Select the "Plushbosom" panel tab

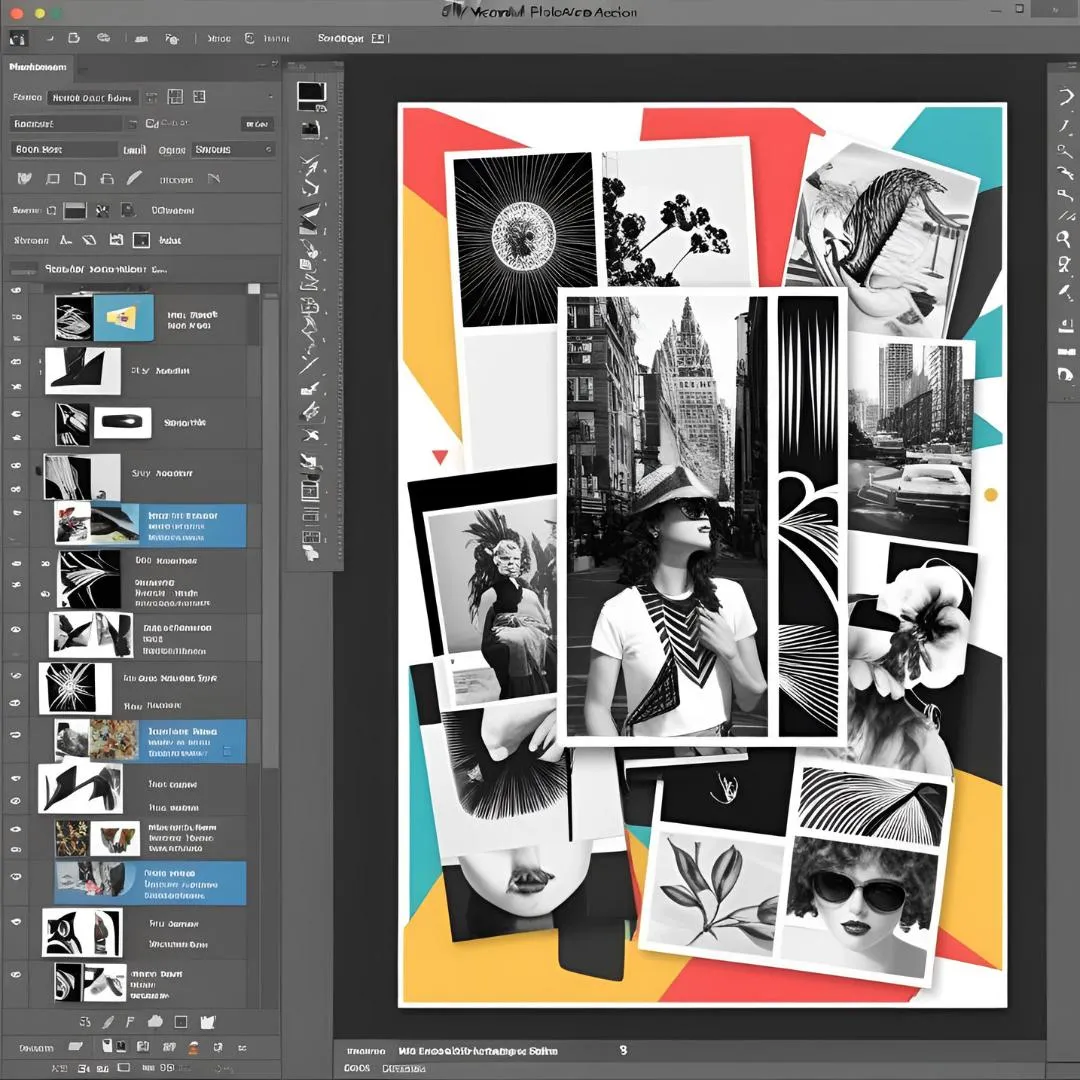[x=38, y=67]
